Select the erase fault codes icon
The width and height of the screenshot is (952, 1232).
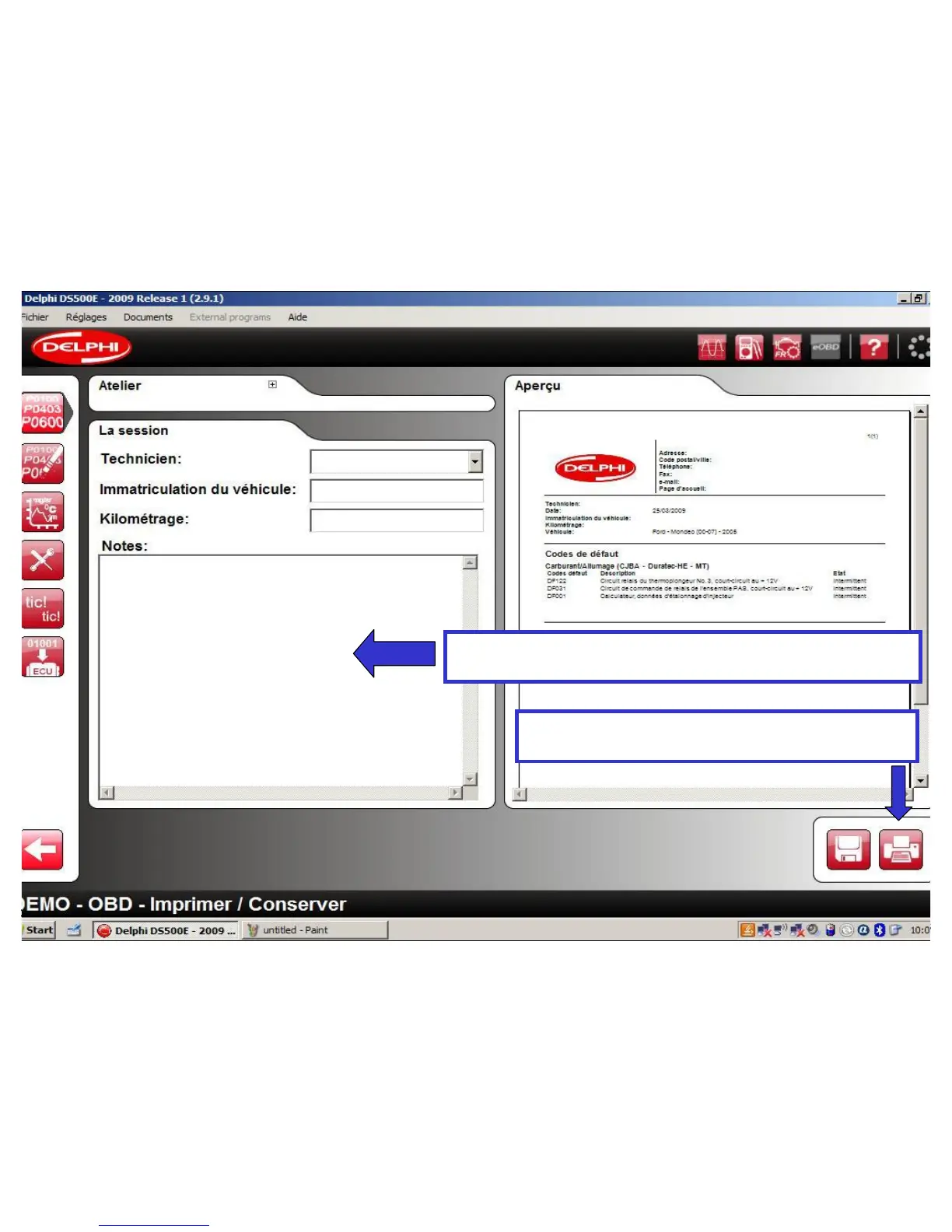click(43, 464)
